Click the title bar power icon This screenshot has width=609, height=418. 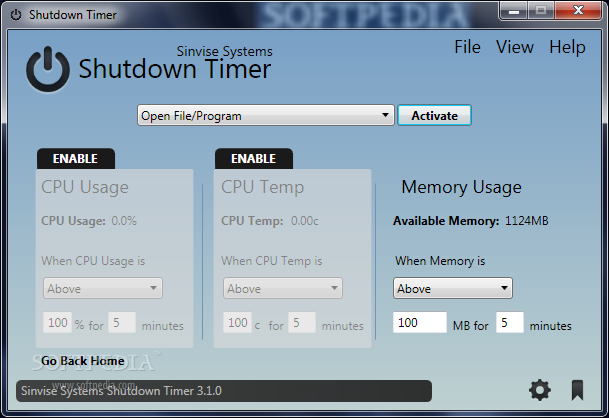16,15
